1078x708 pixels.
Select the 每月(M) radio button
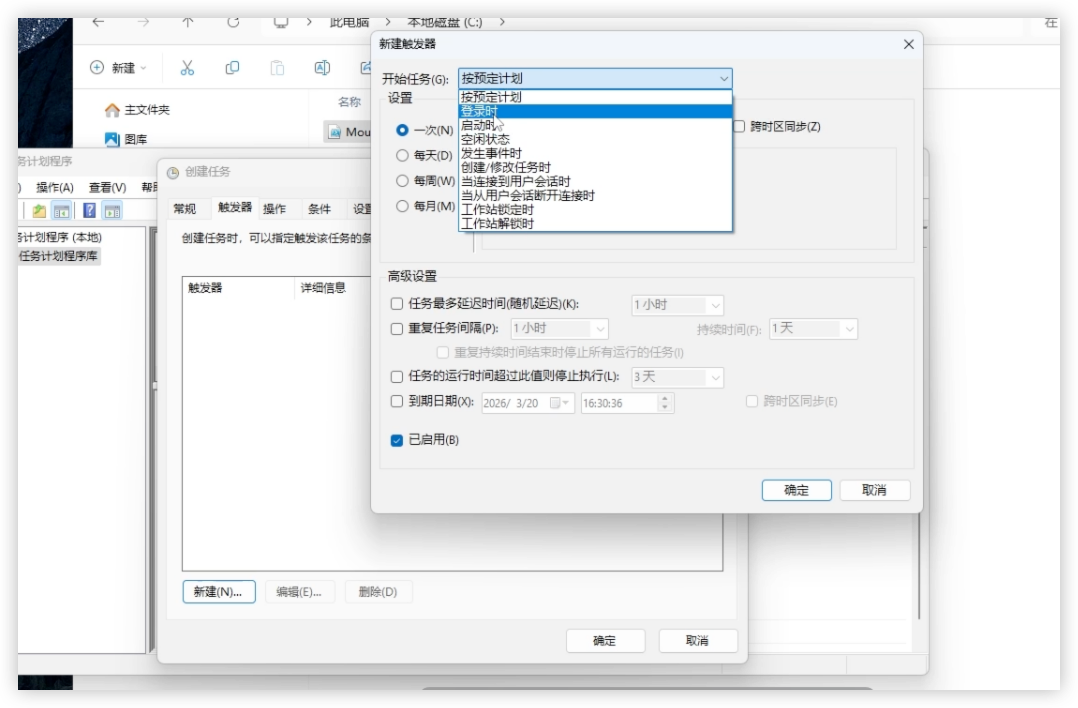point(403,206)
